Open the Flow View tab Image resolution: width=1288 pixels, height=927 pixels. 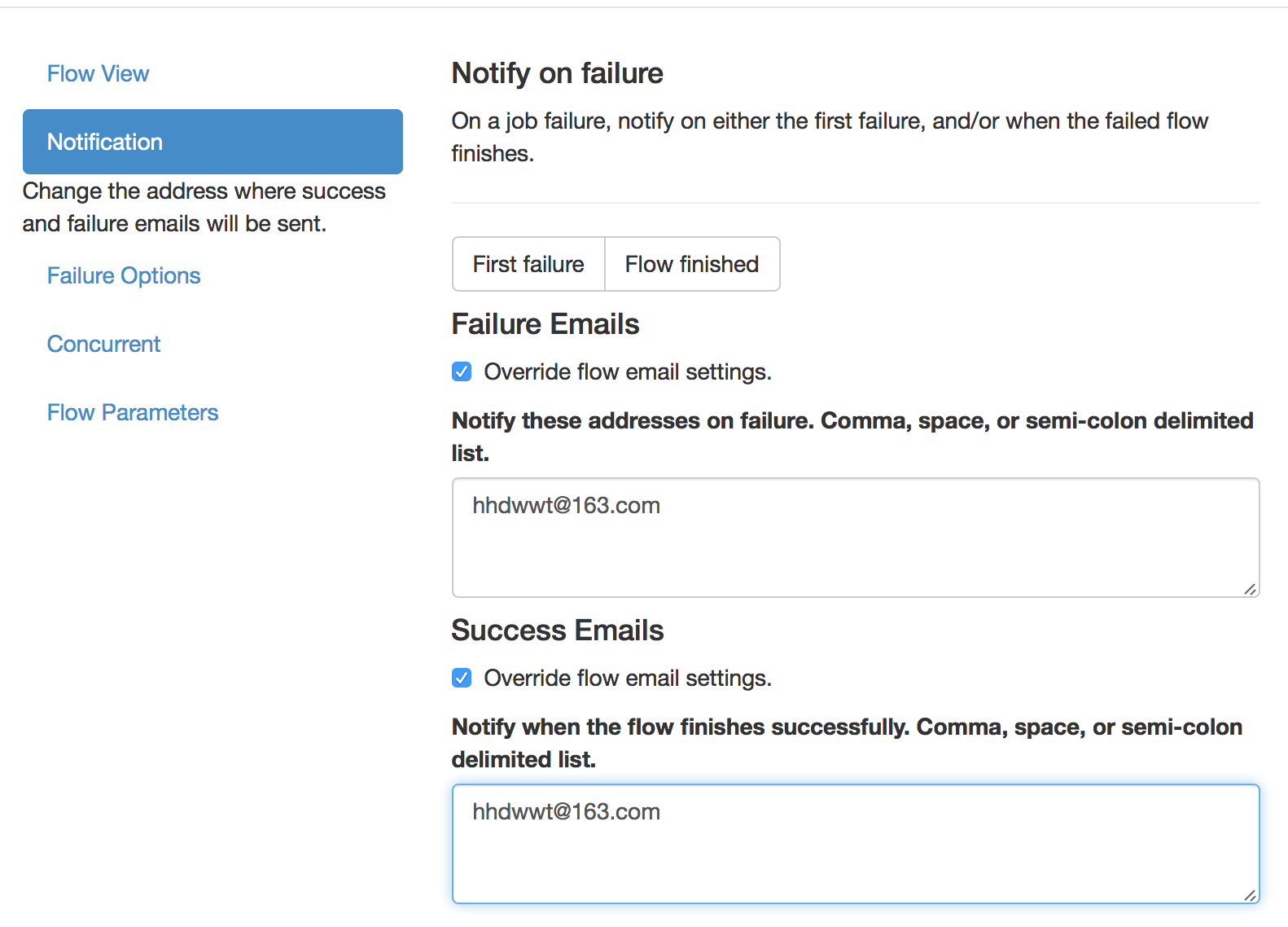point(98,74)
